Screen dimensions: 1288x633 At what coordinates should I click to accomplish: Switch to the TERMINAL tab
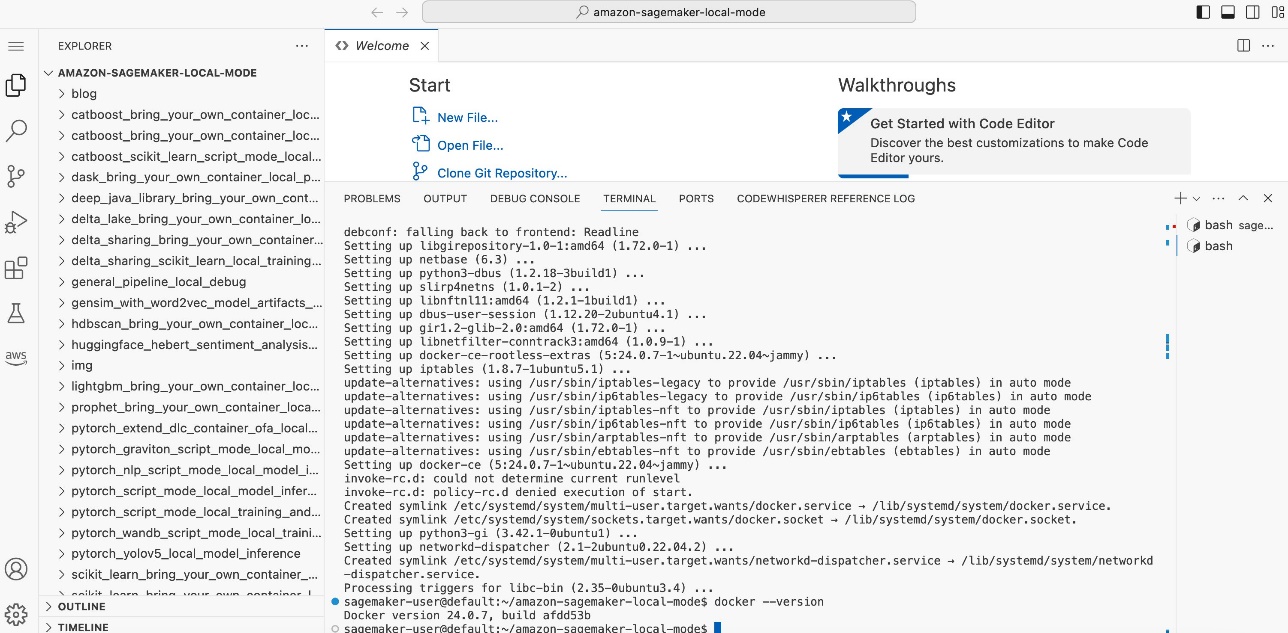click(629, 198)
